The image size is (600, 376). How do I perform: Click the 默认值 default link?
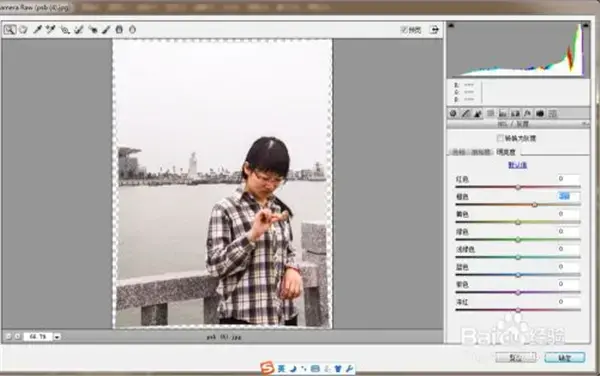tap(517, 165)
